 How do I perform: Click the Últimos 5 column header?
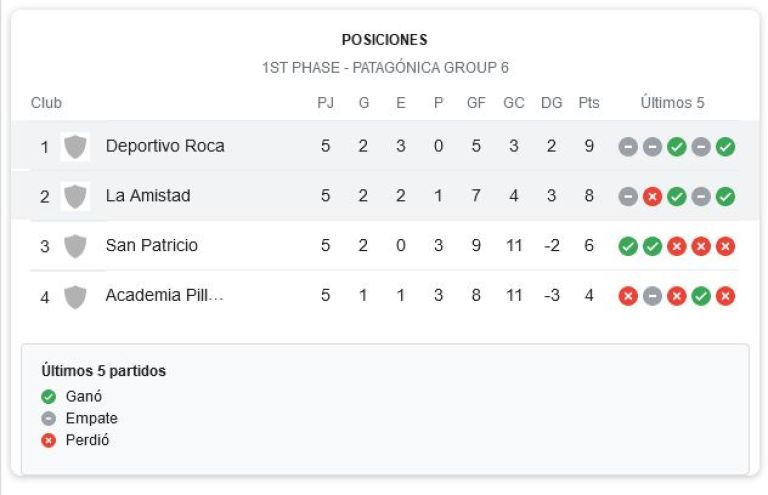(x=672, y=103)
